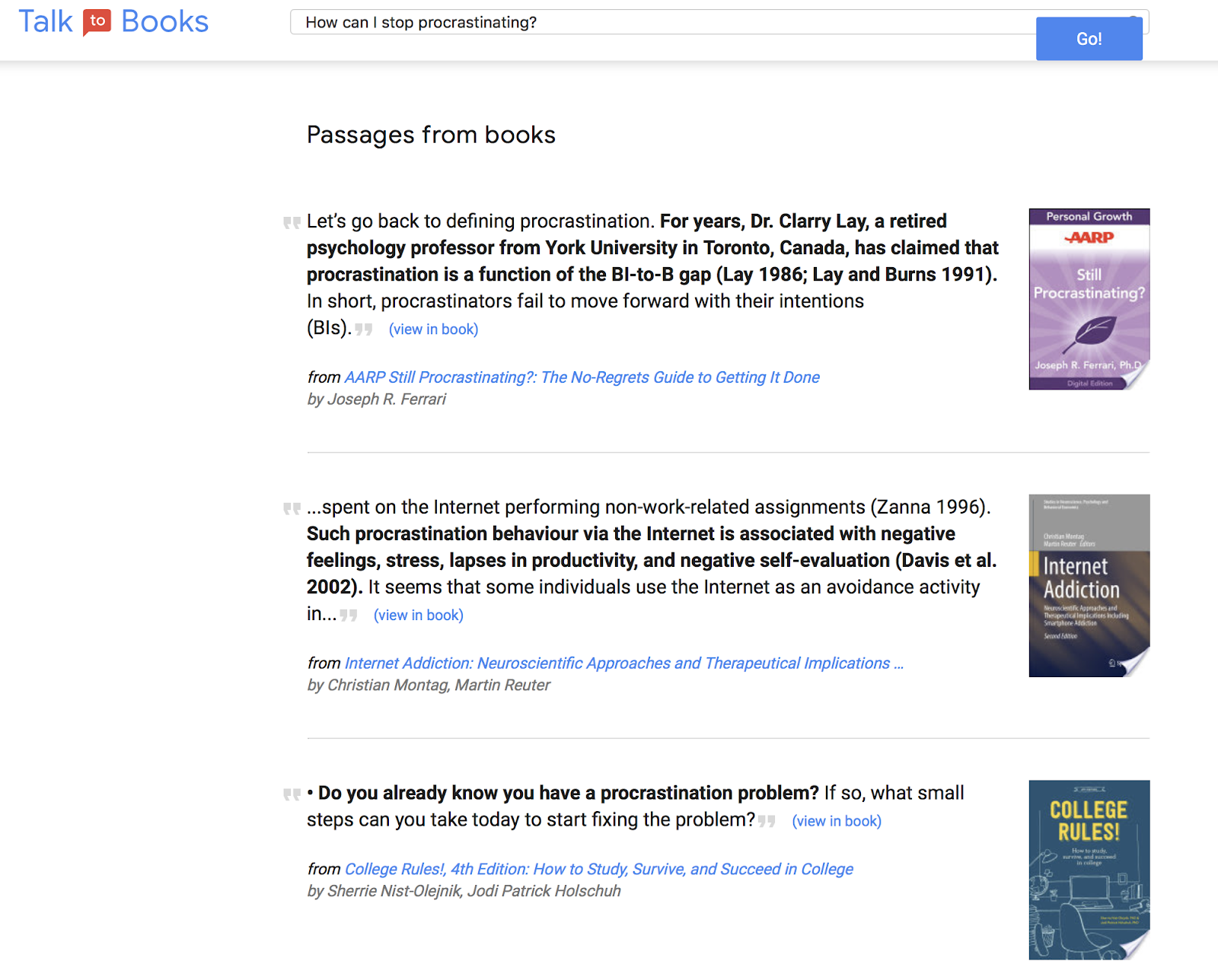Screen dimensions: 1218x980
Task: Open 'view in book' for Internet passage
Action: coord(418,616)
